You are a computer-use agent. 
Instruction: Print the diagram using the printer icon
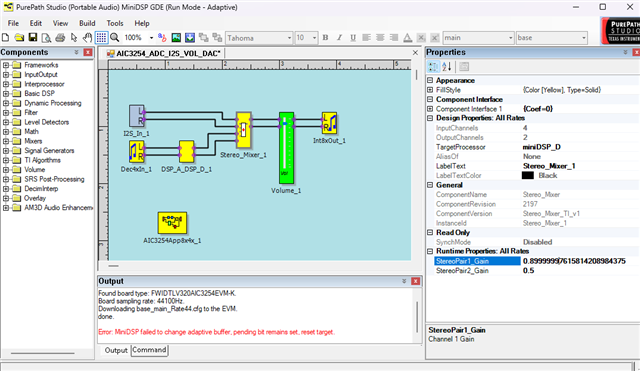click(60, 38)
